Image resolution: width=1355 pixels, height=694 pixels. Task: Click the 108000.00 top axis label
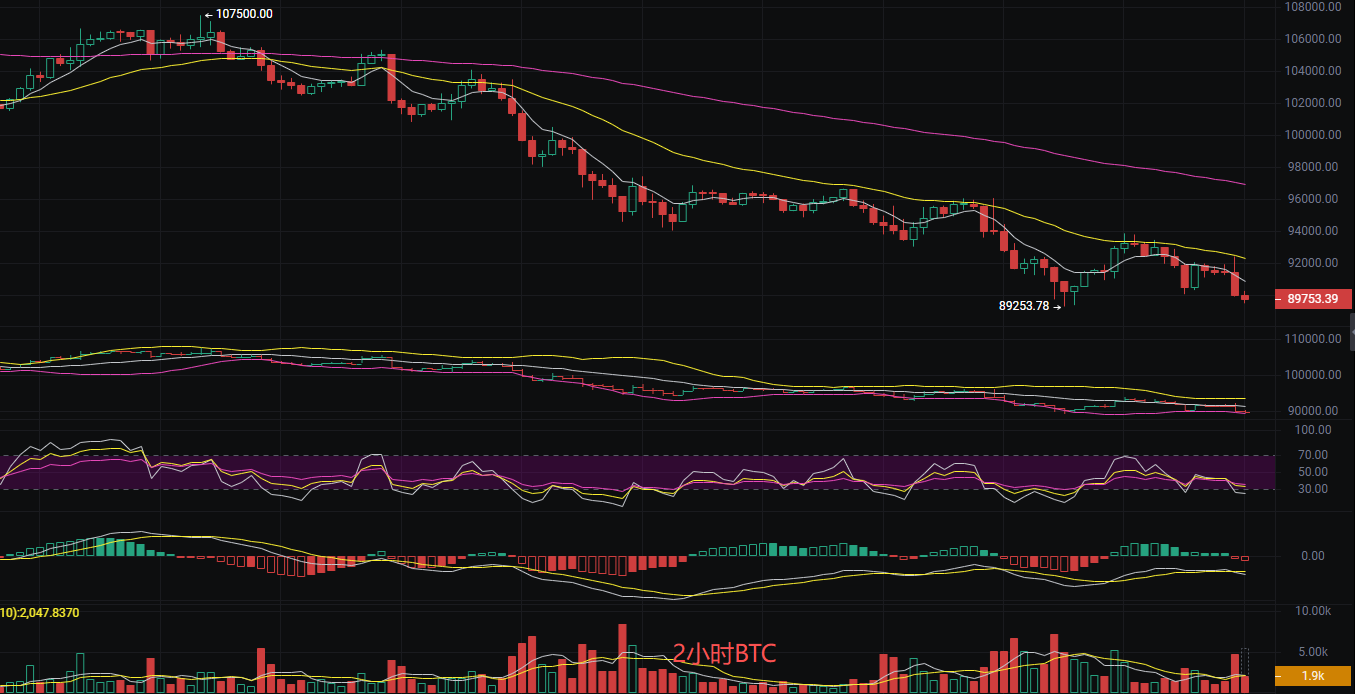point(1311,7)
